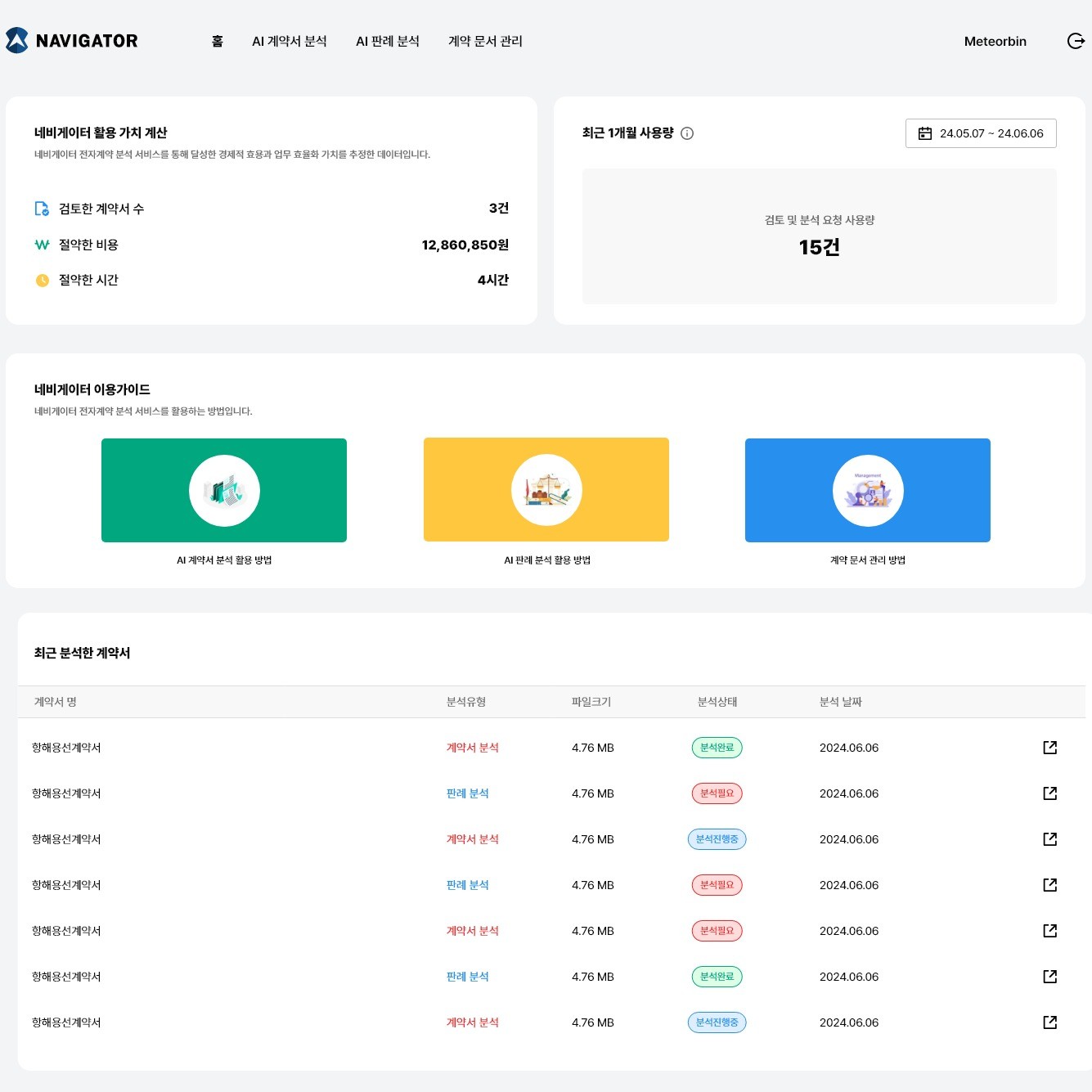Click the info icon next to 최근 1개월 사용량
The image size is (1092, 1092).
pos(687,133)
